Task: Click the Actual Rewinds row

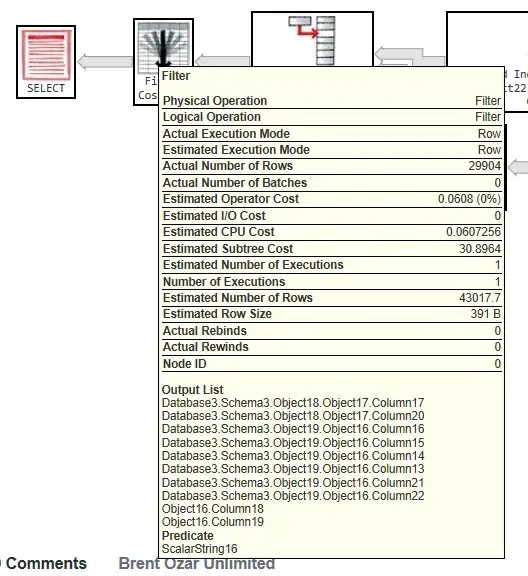Action: (x=332, y=347)
